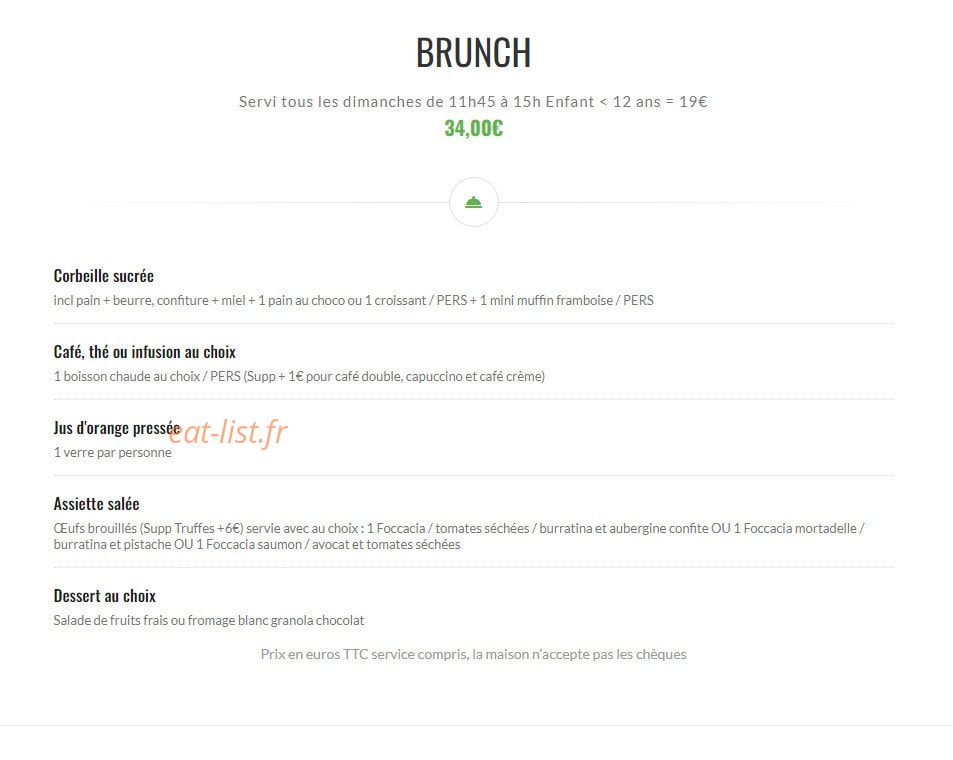The height and width of the screenshot is (760, 953).
Task: Click the BRUNCH page heading
Action: [x=473, y=53]
